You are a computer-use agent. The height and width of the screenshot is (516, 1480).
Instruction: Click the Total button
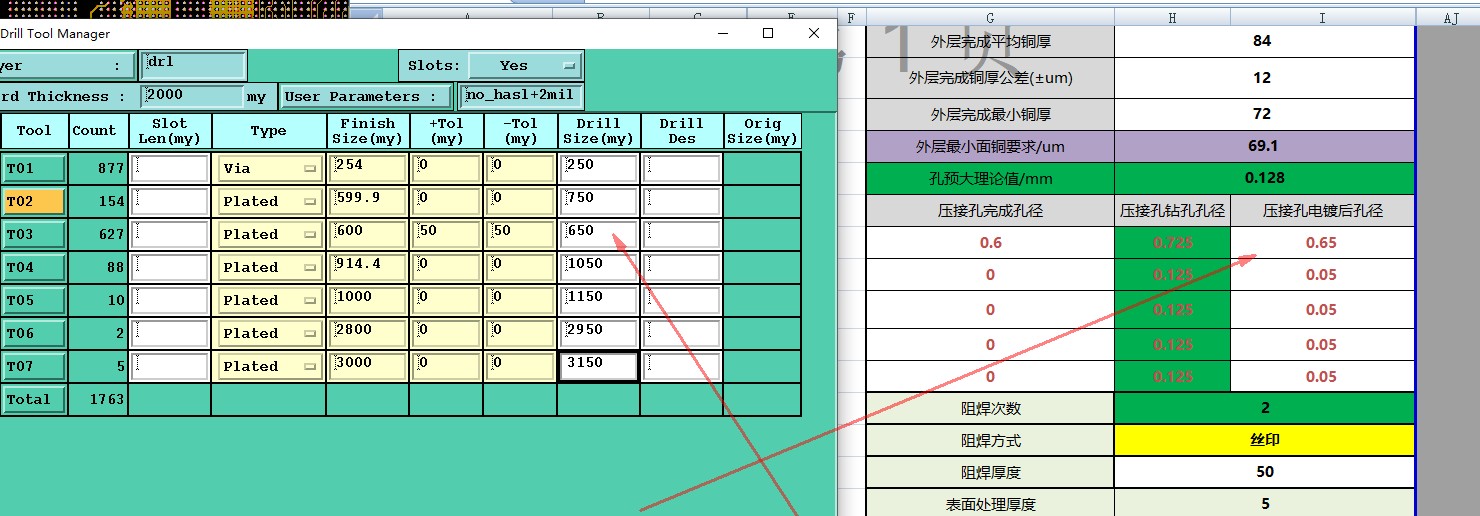[34, 399]
